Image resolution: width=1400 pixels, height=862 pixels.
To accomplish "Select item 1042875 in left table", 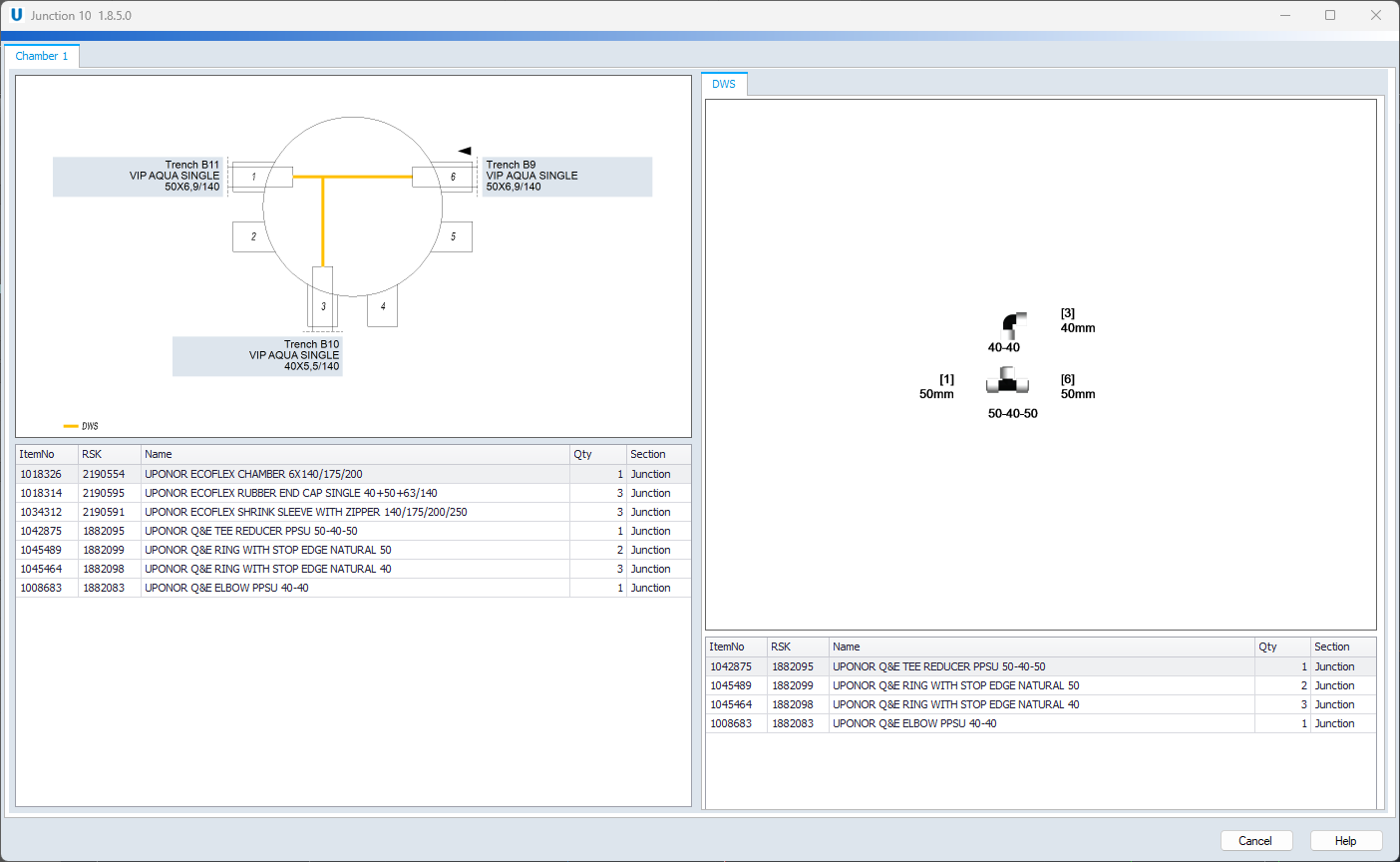I will coord(353,531).
